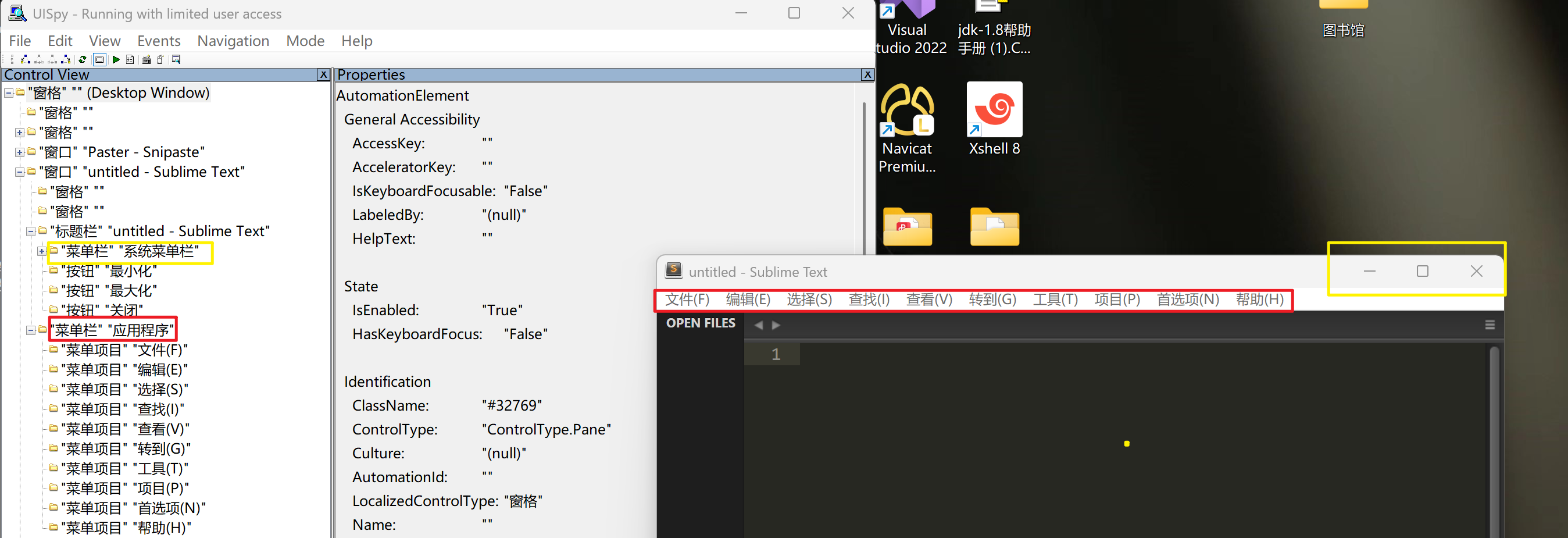Select the 菜单项目 文件(F) tree item

[124, 350]
